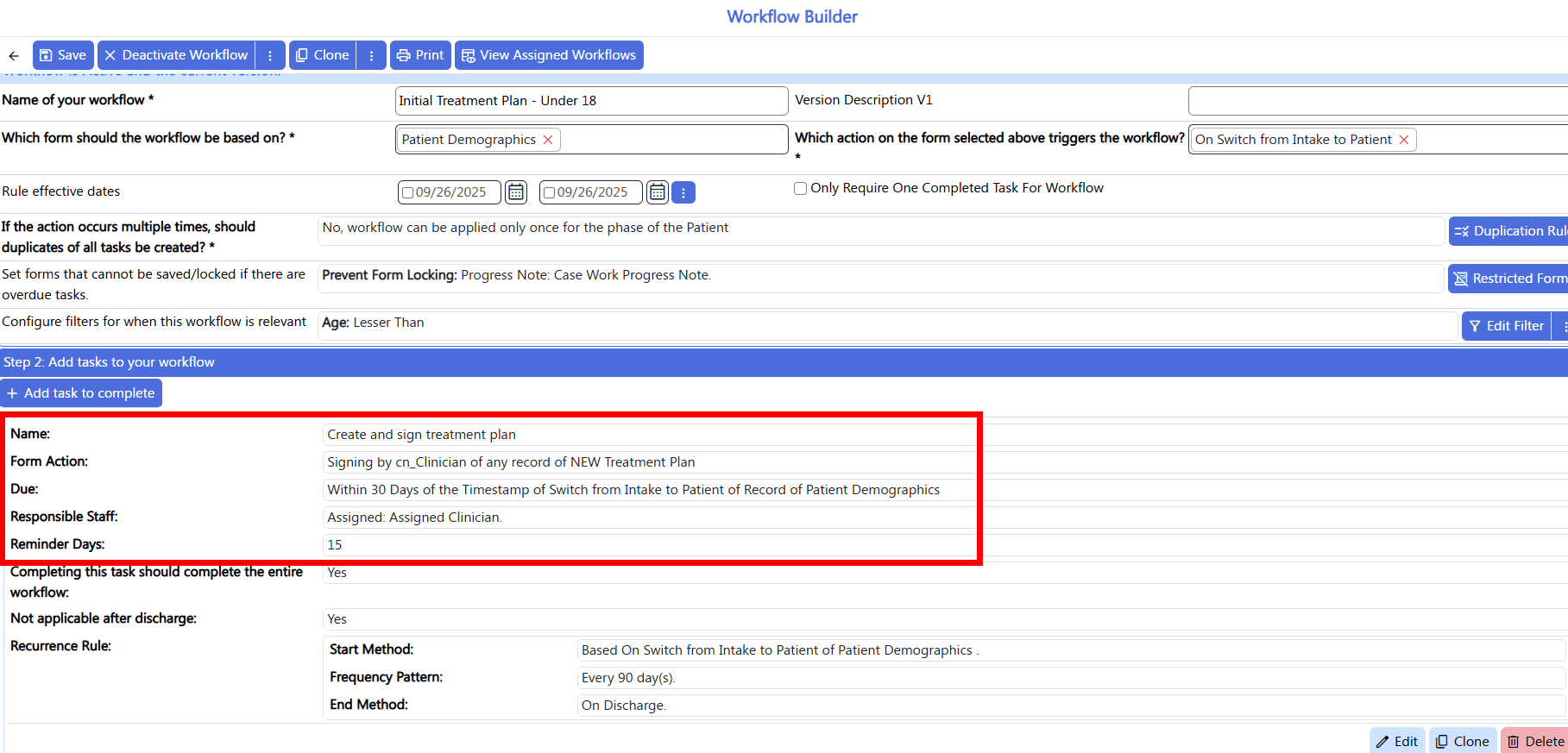Click the Patient Demographics form selector box
1568x753 pixels.
pyautogui.click(x=591, y=140)
